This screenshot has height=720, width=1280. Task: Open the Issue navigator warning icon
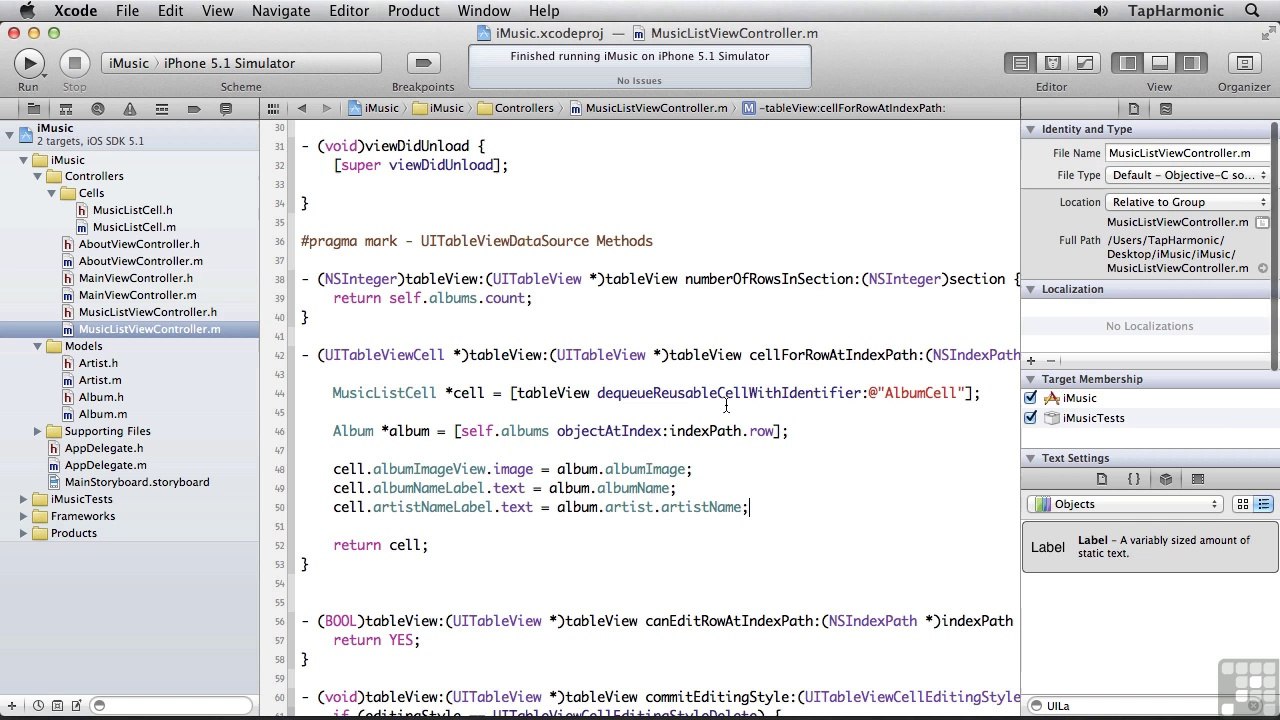pyautogui.click(x=129, y=108)
